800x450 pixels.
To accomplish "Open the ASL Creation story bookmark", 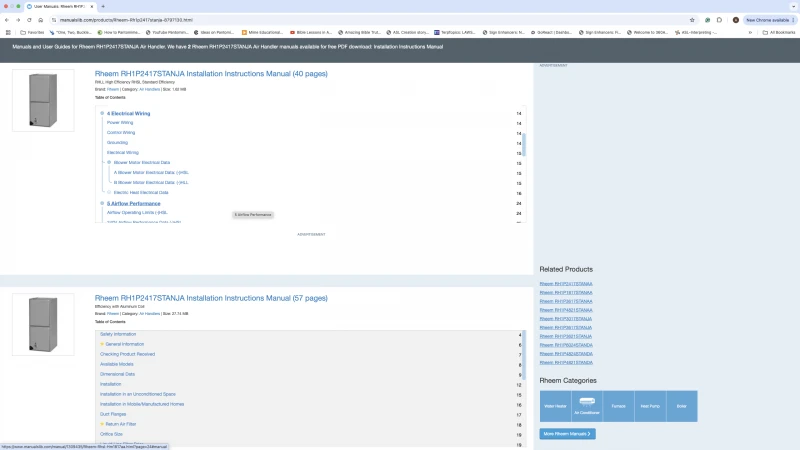I will pos(408,32).
